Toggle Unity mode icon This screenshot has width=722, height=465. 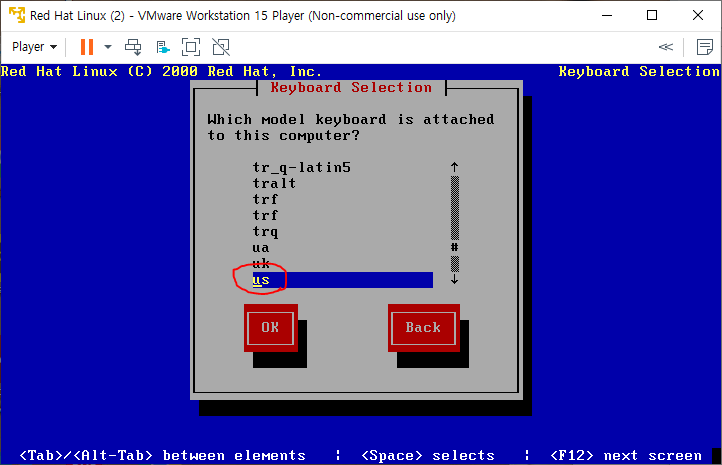221,47
